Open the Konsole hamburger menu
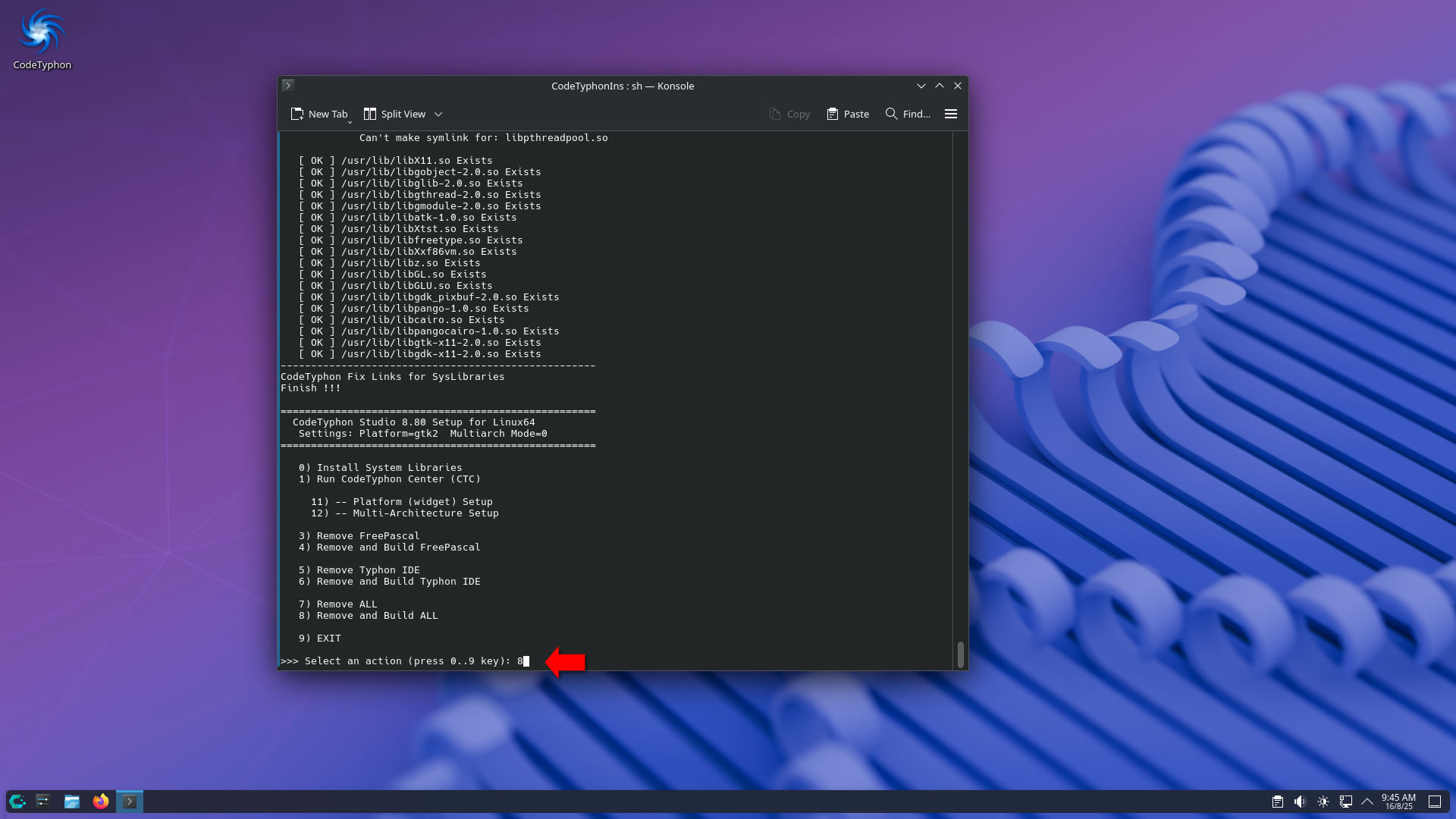 [x=951, y=114]
